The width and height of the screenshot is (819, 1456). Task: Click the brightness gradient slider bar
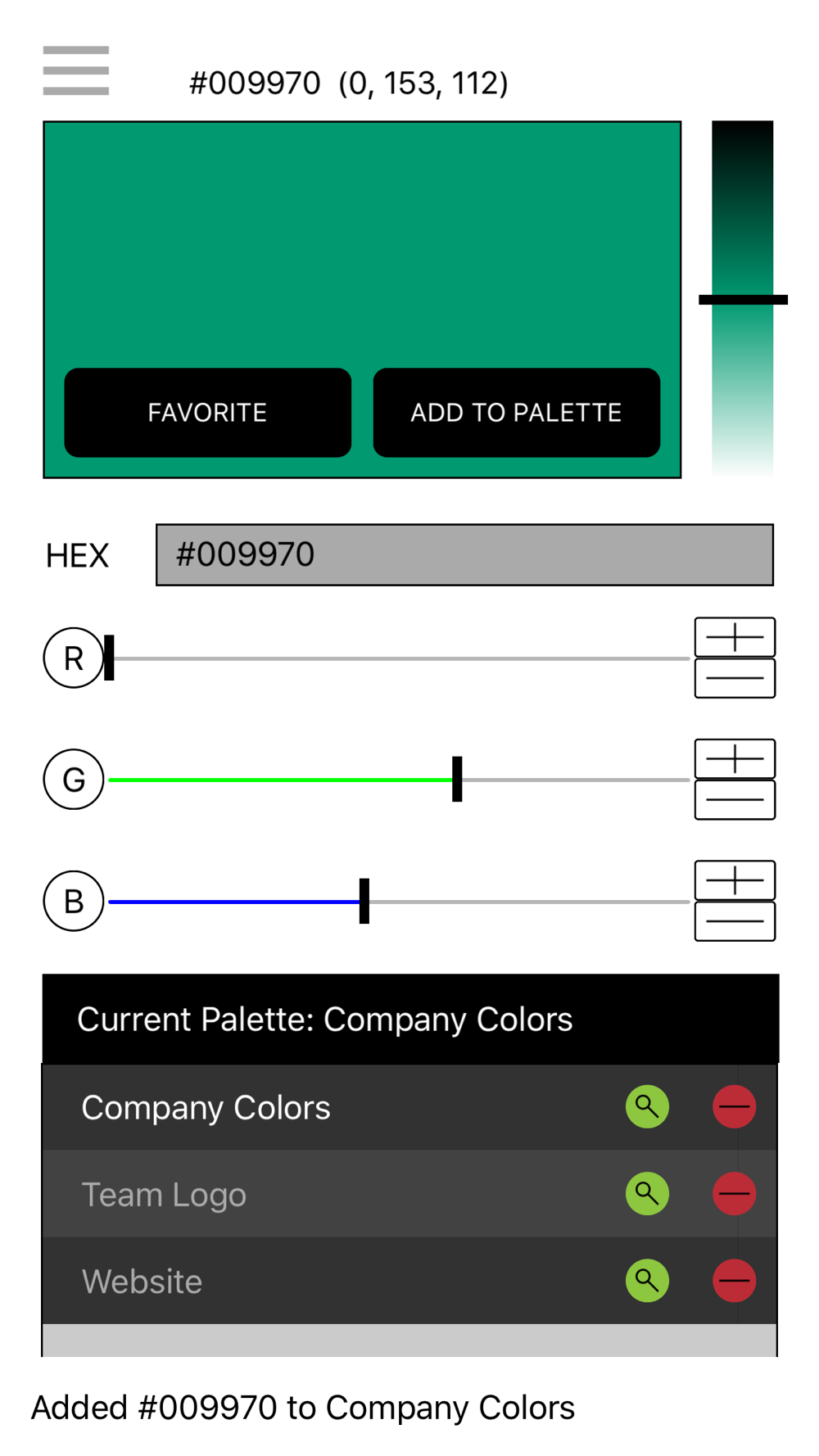point(742,299)
